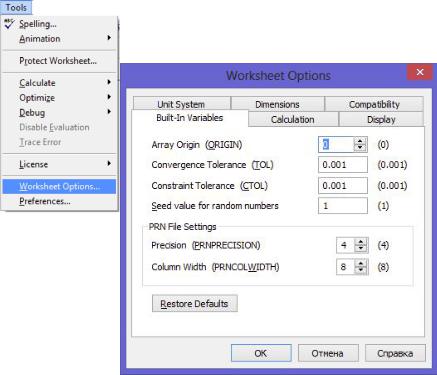437x375 pixels.
Task: Click the PRN File Settings group title
Action: [183, 227]
